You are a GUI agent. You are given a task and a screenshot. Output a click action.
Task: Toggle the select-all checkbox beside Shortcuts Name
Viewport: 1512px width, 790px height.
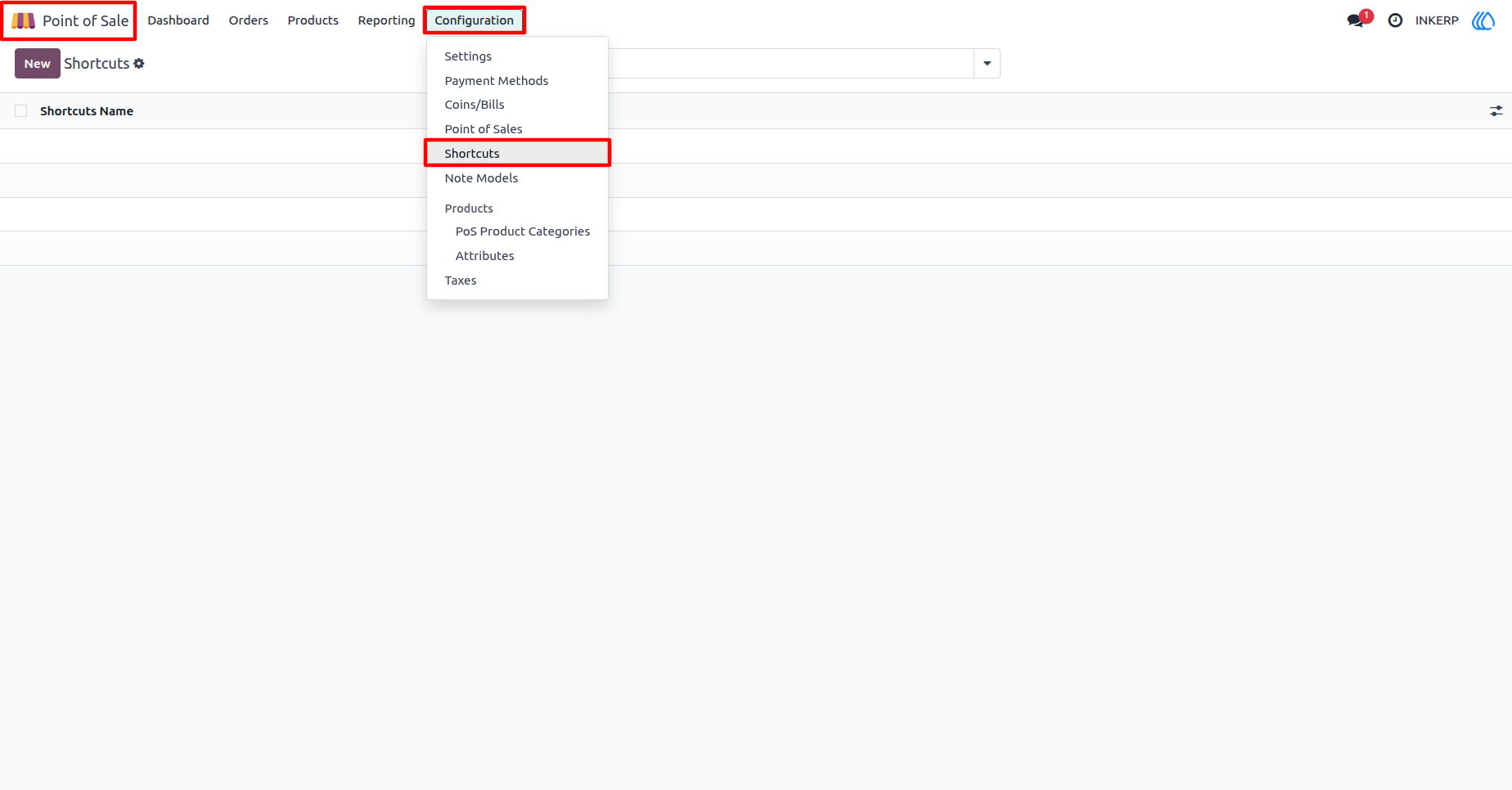[21, 110]
